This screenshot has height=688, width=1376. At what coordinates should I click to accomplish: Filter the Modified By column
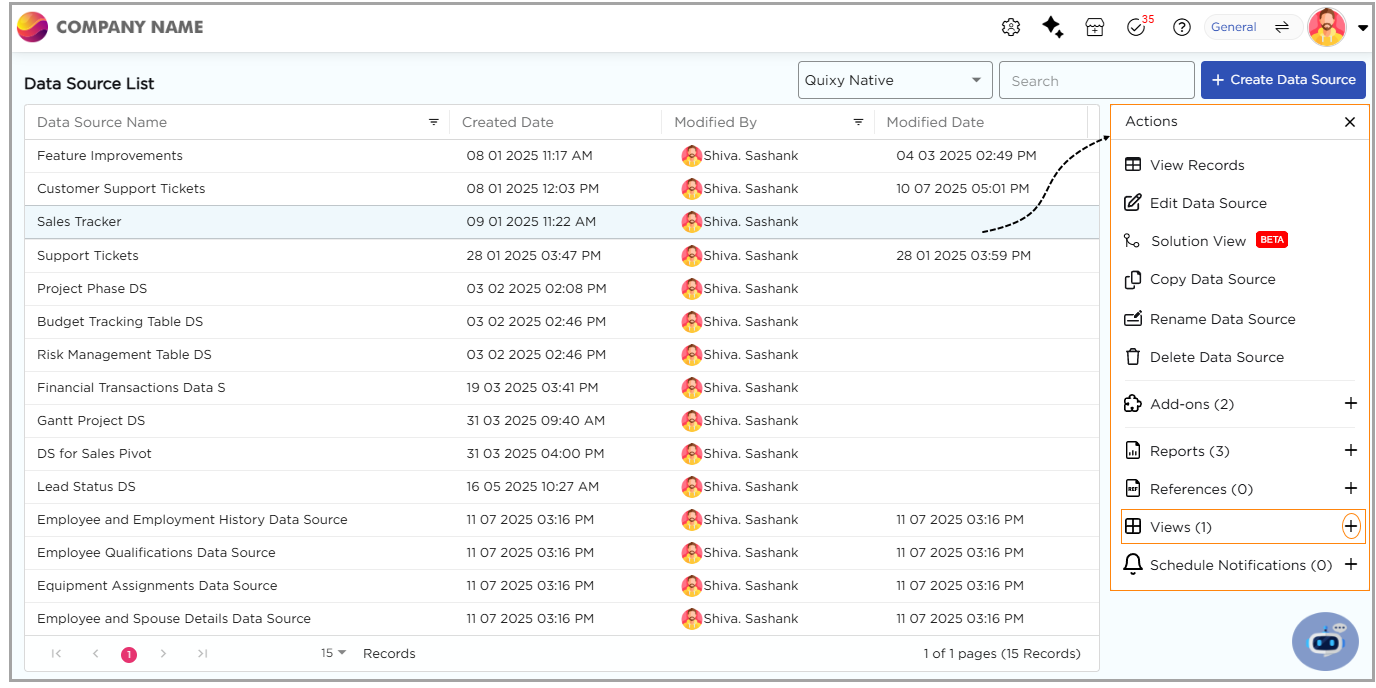858,122
